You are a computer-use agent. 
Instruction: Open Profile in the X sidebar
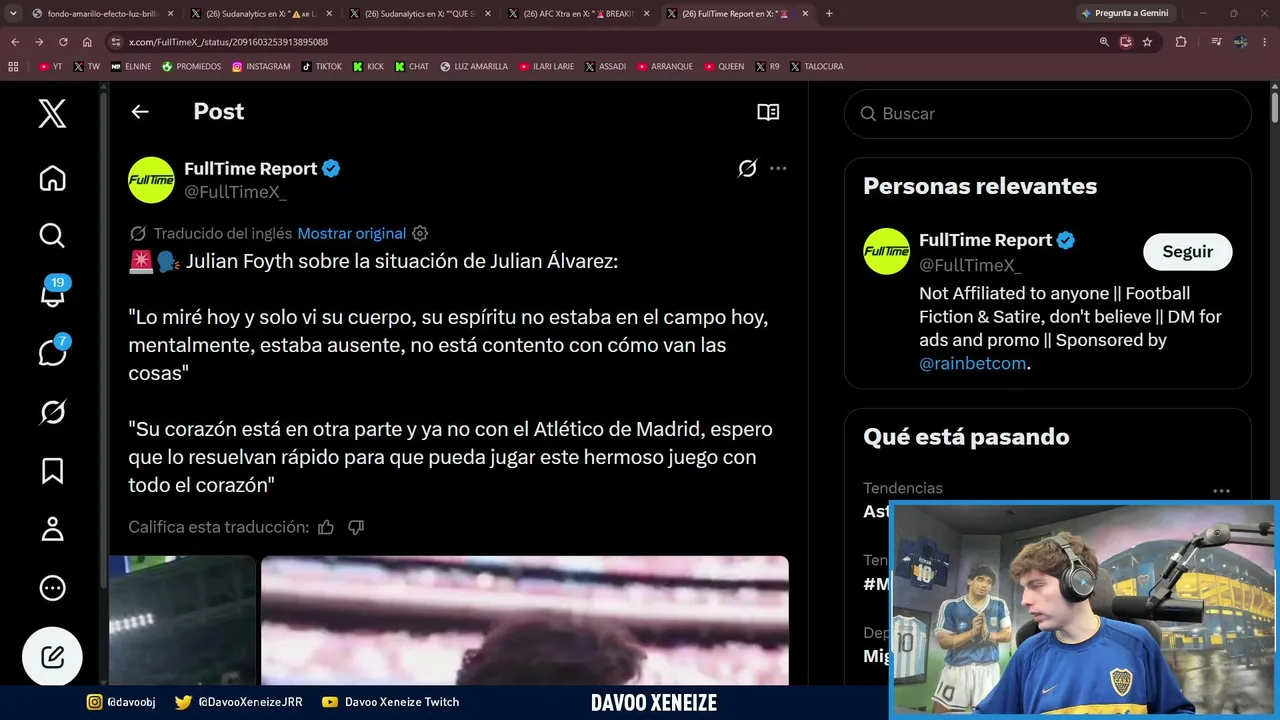(x=52, y=528)
